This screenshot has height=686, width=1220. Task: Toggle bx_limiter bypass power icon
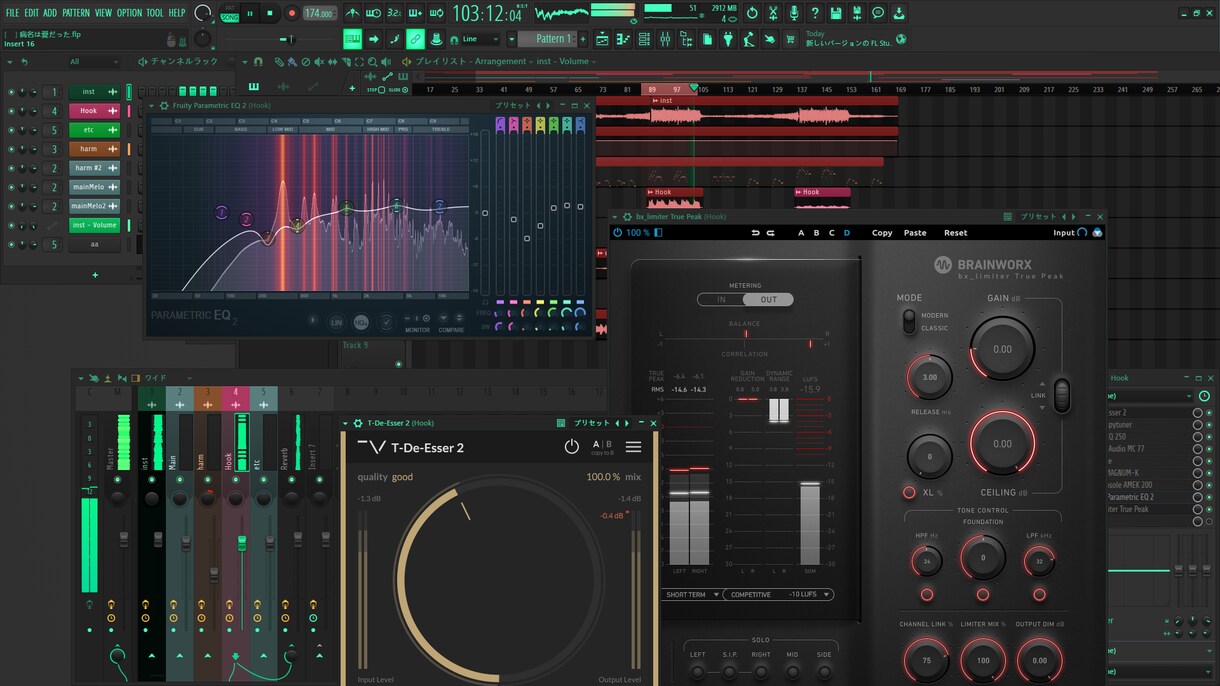(x=617, y=233)
